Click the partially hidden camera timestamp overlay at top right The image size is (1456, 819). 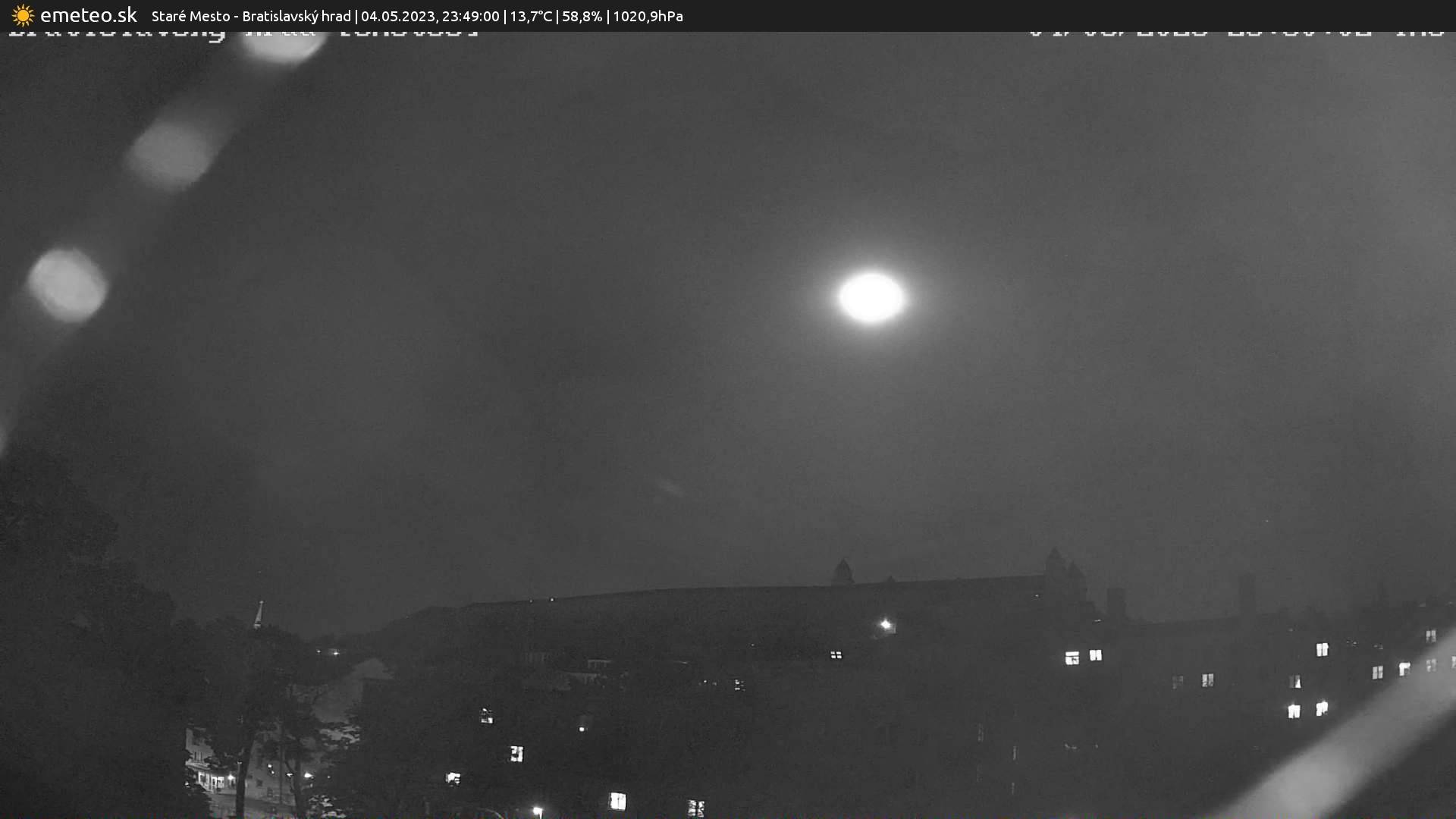tap(1236, 34)
